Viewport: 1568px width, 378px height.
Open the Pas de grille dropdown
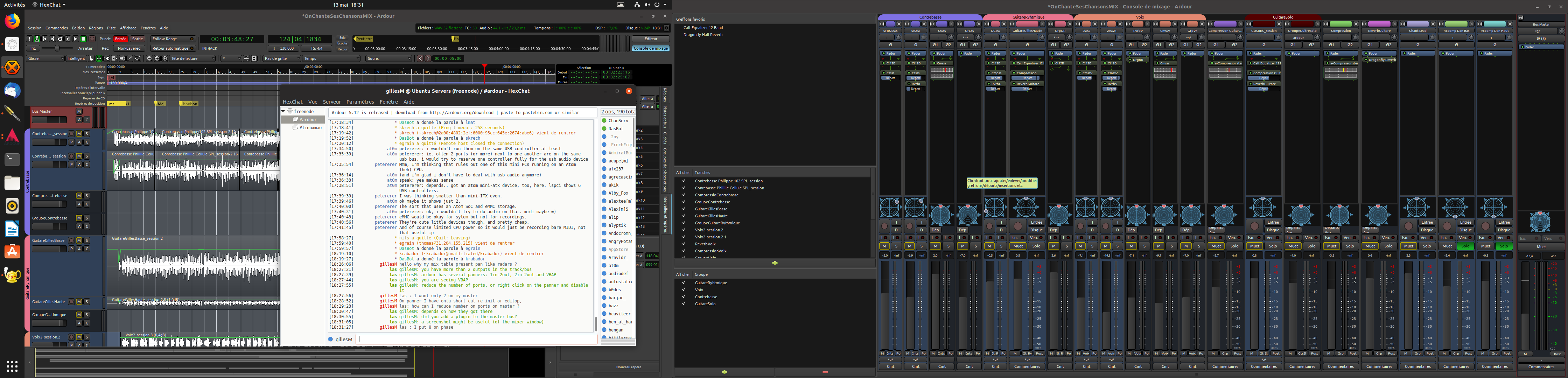pyautogui.click(x=281, y=58)
